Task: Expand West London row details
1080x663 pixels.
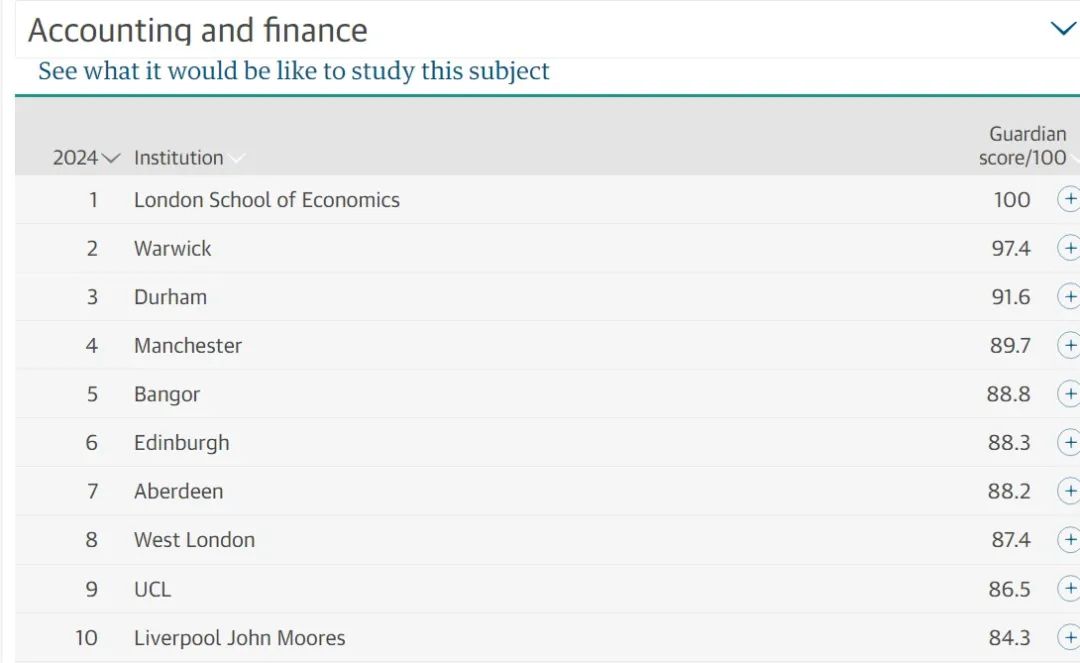Action: [1069, 540]
